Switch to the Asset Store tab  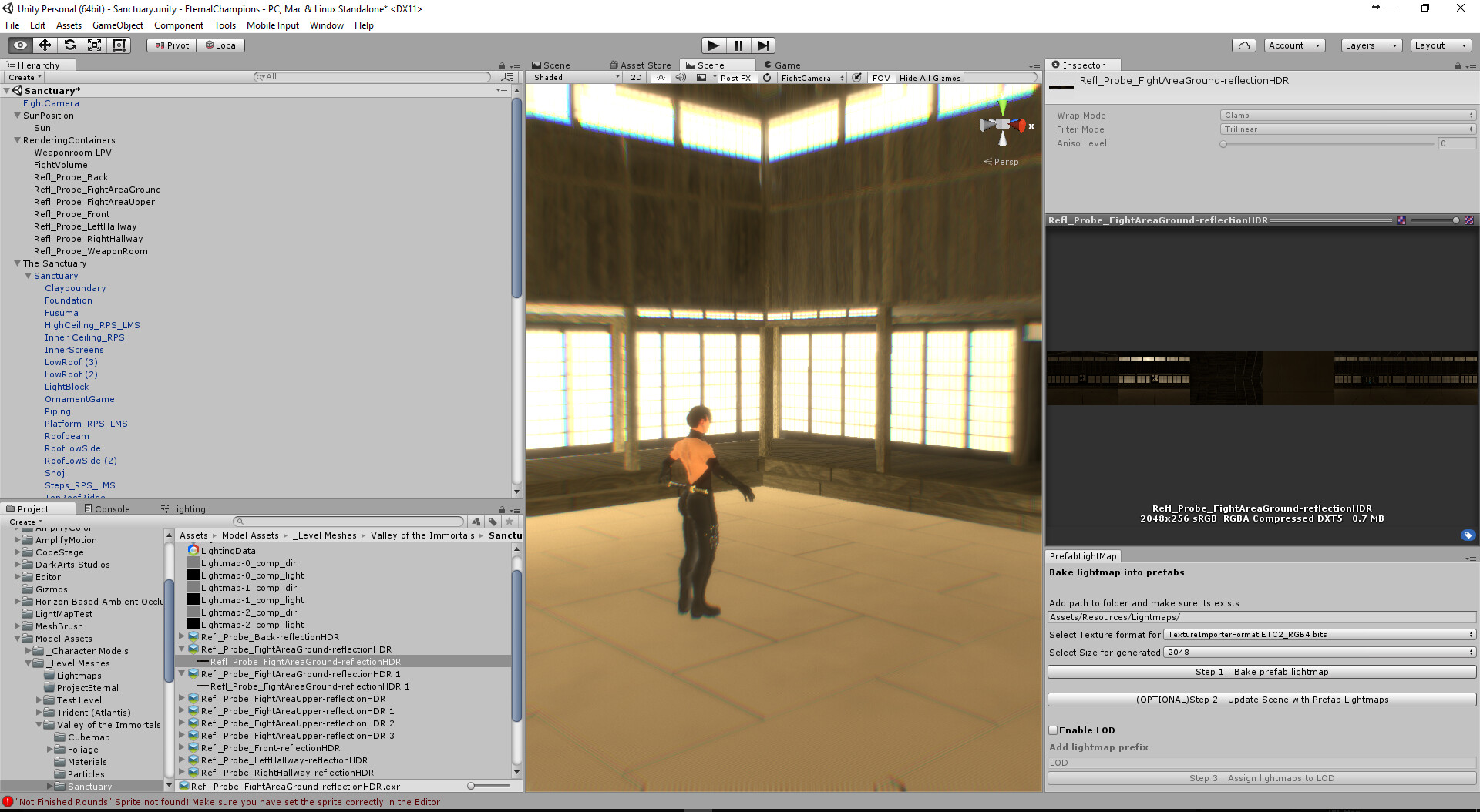point(641,65)
